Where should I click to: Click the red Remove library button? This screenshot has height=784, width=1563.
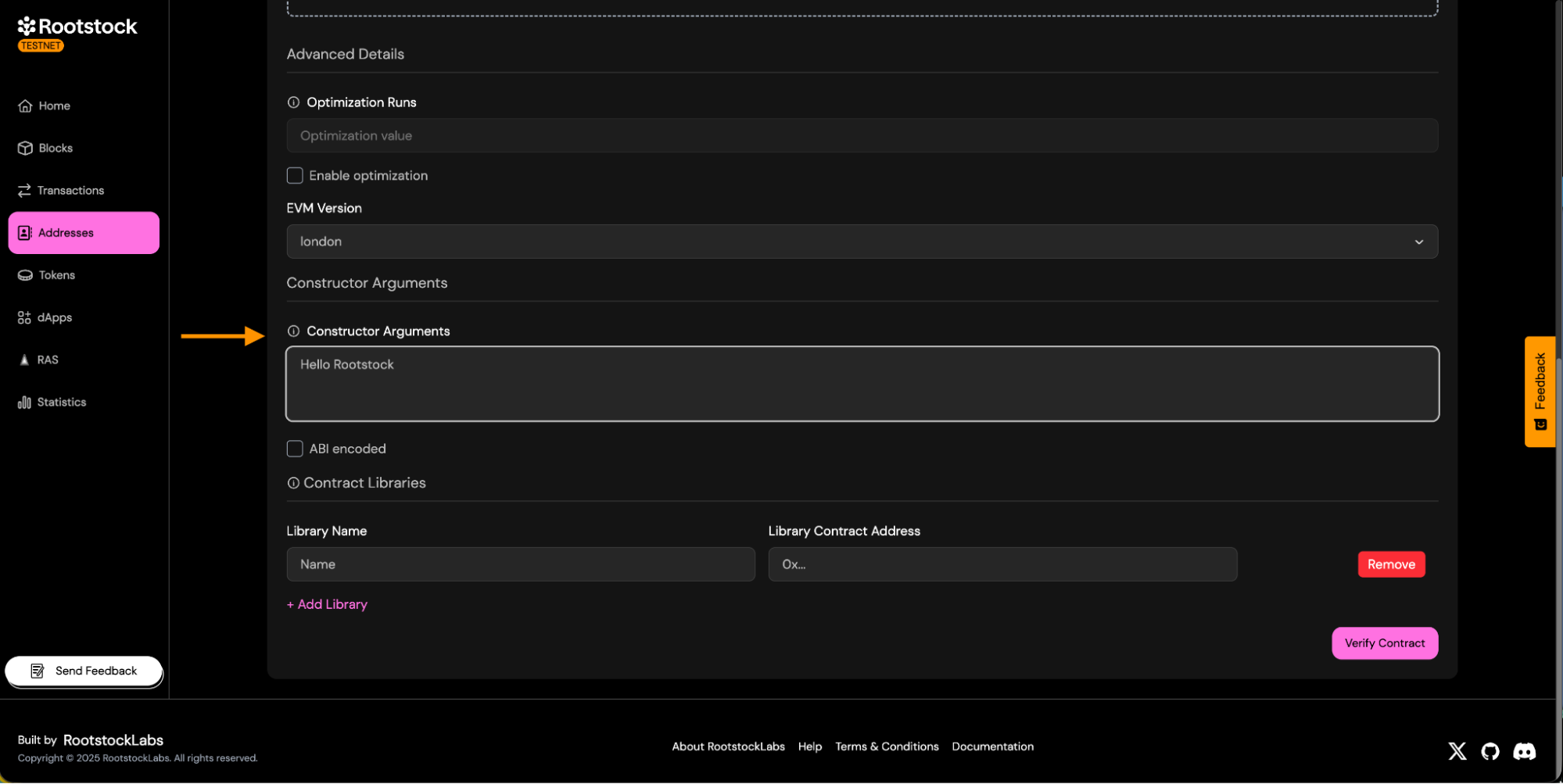coord(1390,564)
